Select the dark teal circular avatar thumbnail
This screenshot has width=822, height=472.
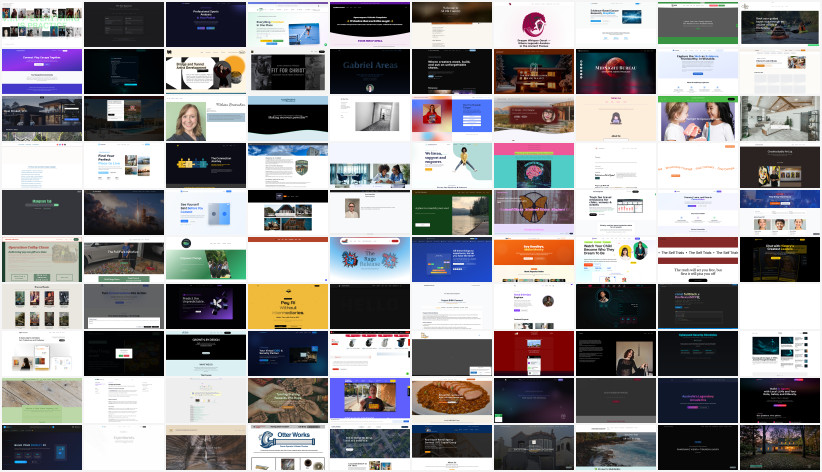pos(616,307)
